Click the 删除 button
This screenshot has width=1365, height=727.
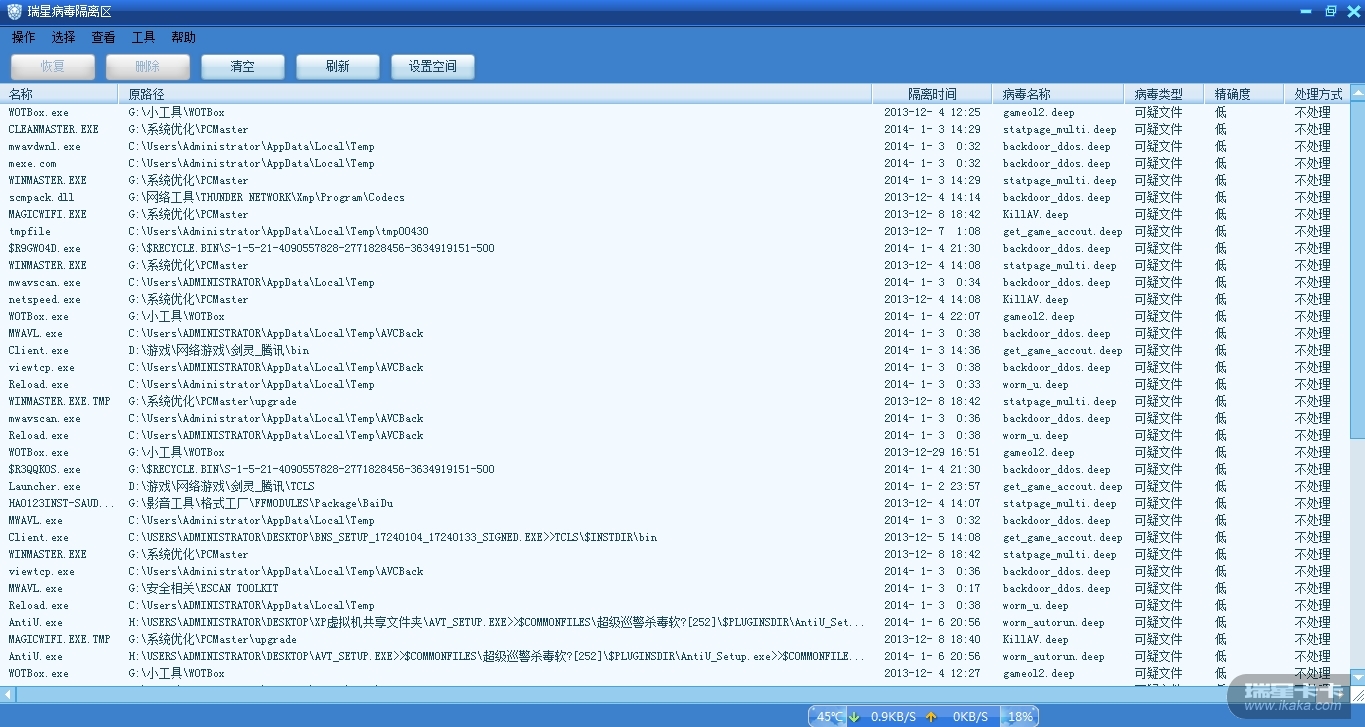click(x=147, y=67)
